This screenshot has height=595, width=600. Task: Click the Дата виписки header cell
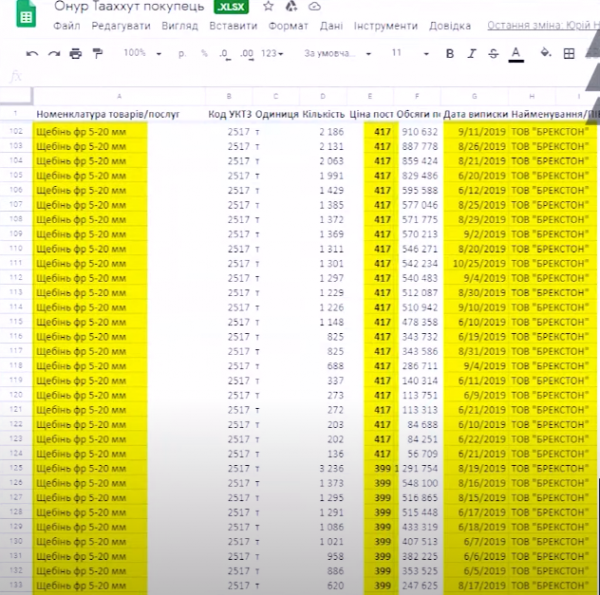475,114
